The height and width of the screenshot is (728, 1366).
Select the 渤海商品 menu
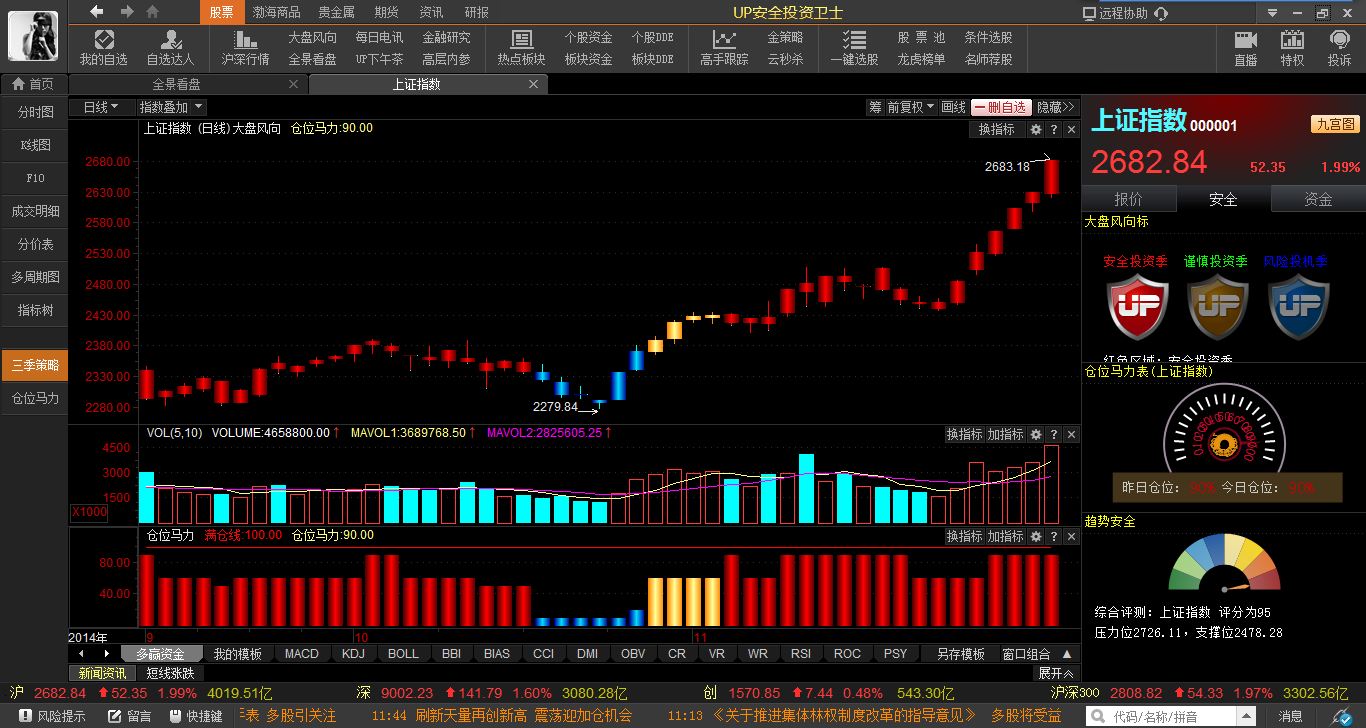pos(277,12)
